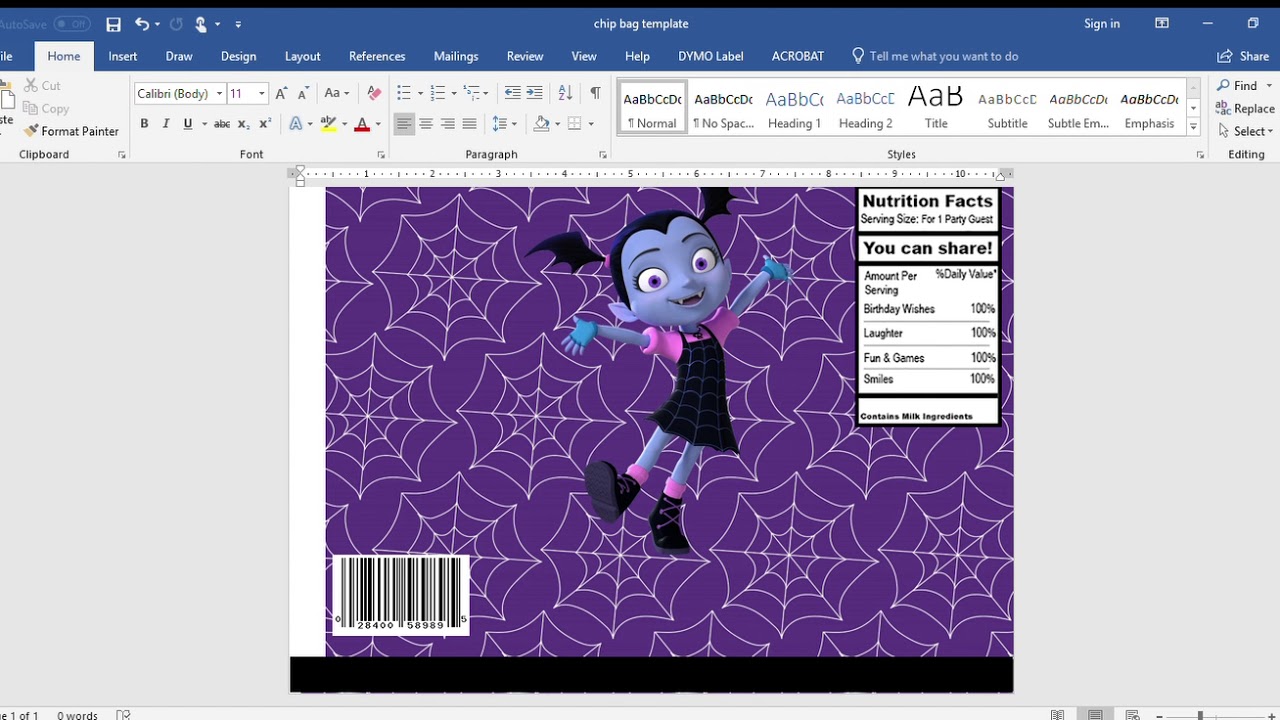
Task: Click Shading paint bucket icon
Action: click(541, 124)
